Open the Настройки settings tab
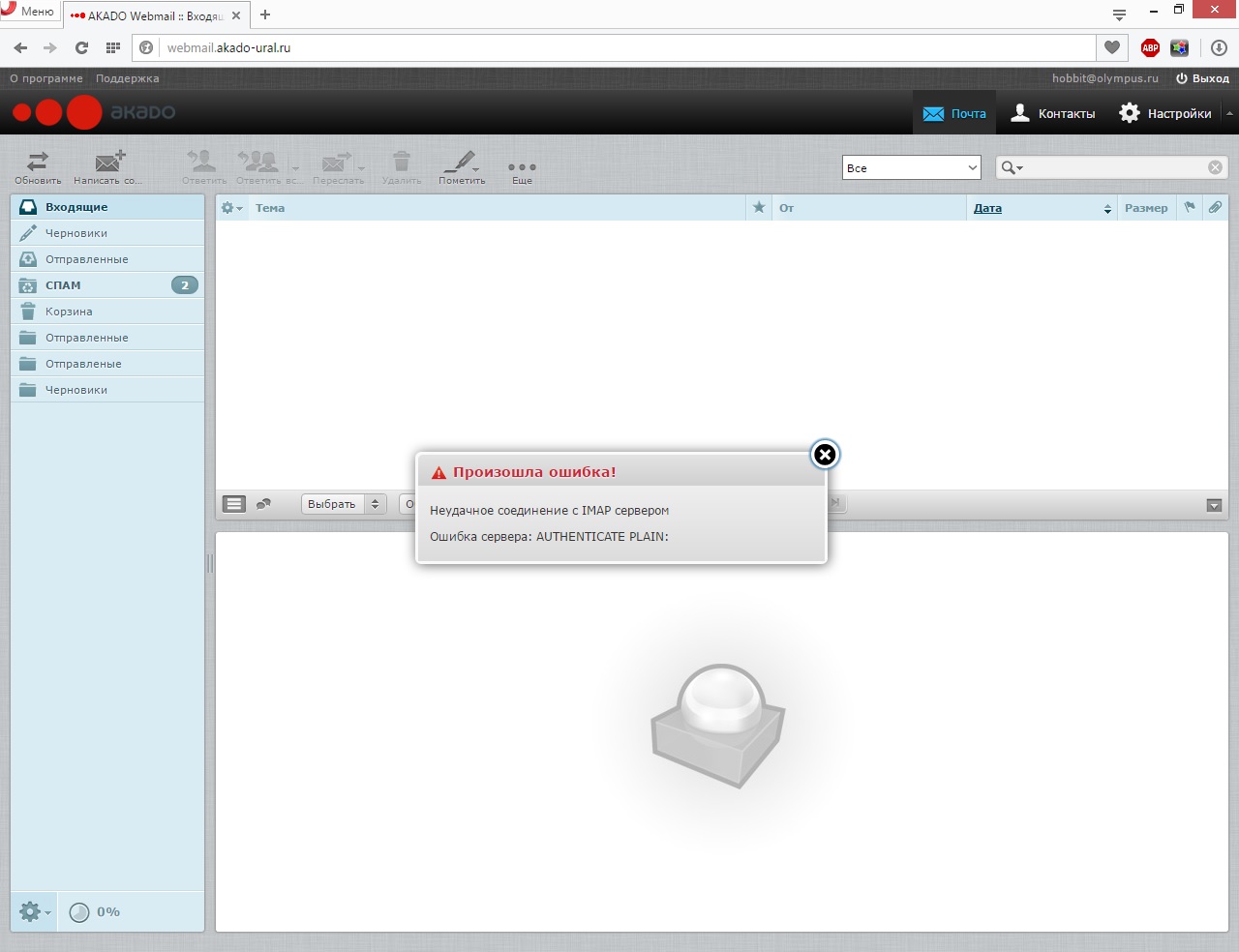 1165,113
